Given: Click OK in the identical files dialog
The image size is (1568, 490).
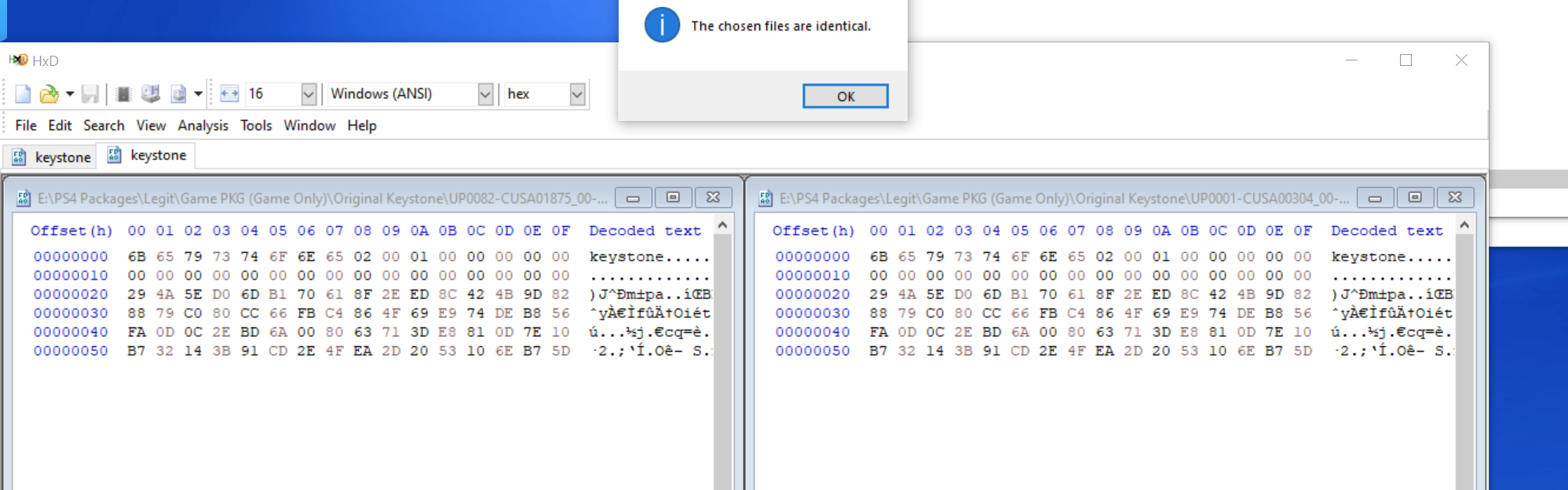Looking at the screenshot, I should click(845, 96).
